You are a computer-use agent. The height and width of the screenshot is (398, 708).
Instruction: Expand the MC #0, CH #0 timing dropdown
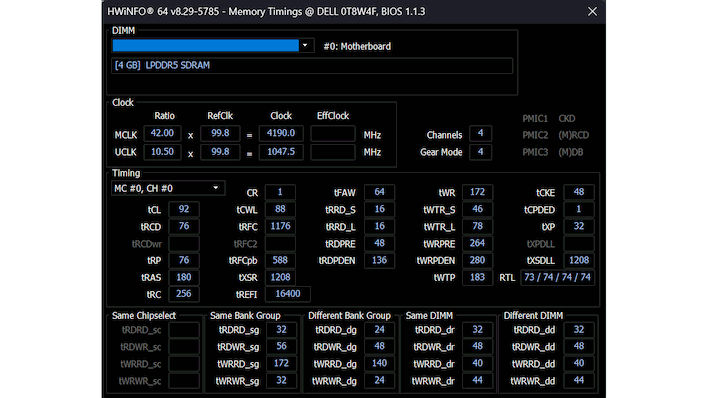point(168,188)
